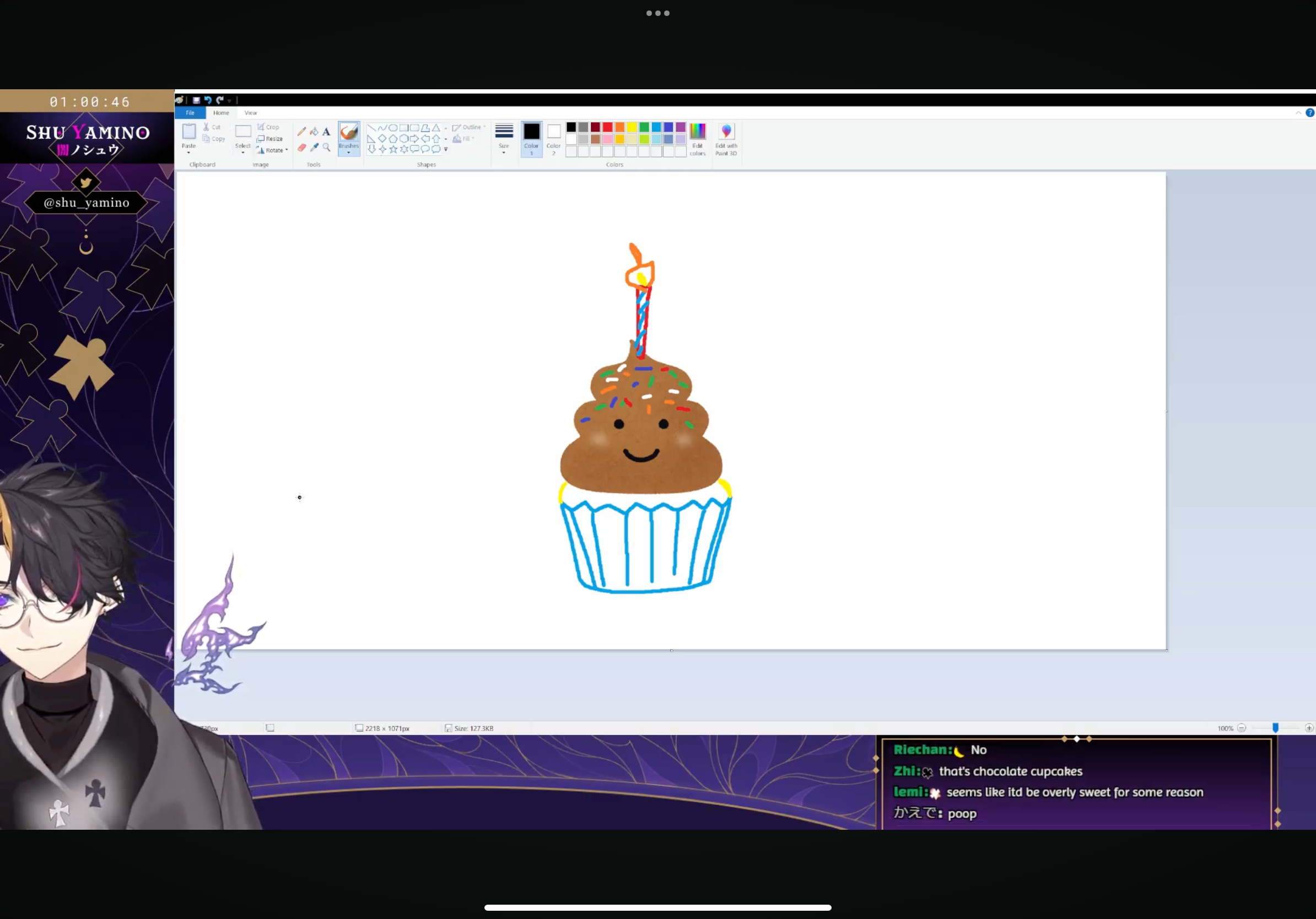
Task: Select the Pencil tool
Action: [x=301, y=131]
